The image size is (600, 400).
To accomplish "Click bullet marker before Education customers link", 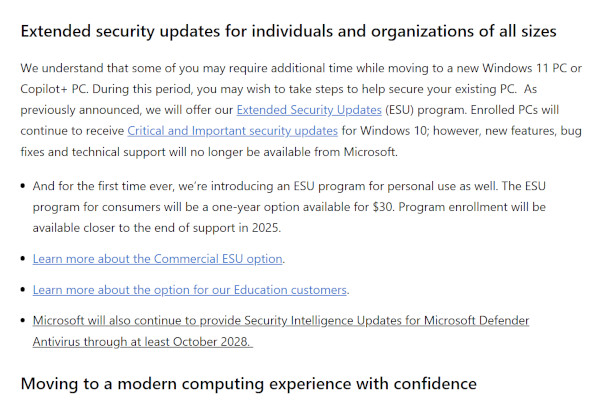I will [x=23, y=290].
